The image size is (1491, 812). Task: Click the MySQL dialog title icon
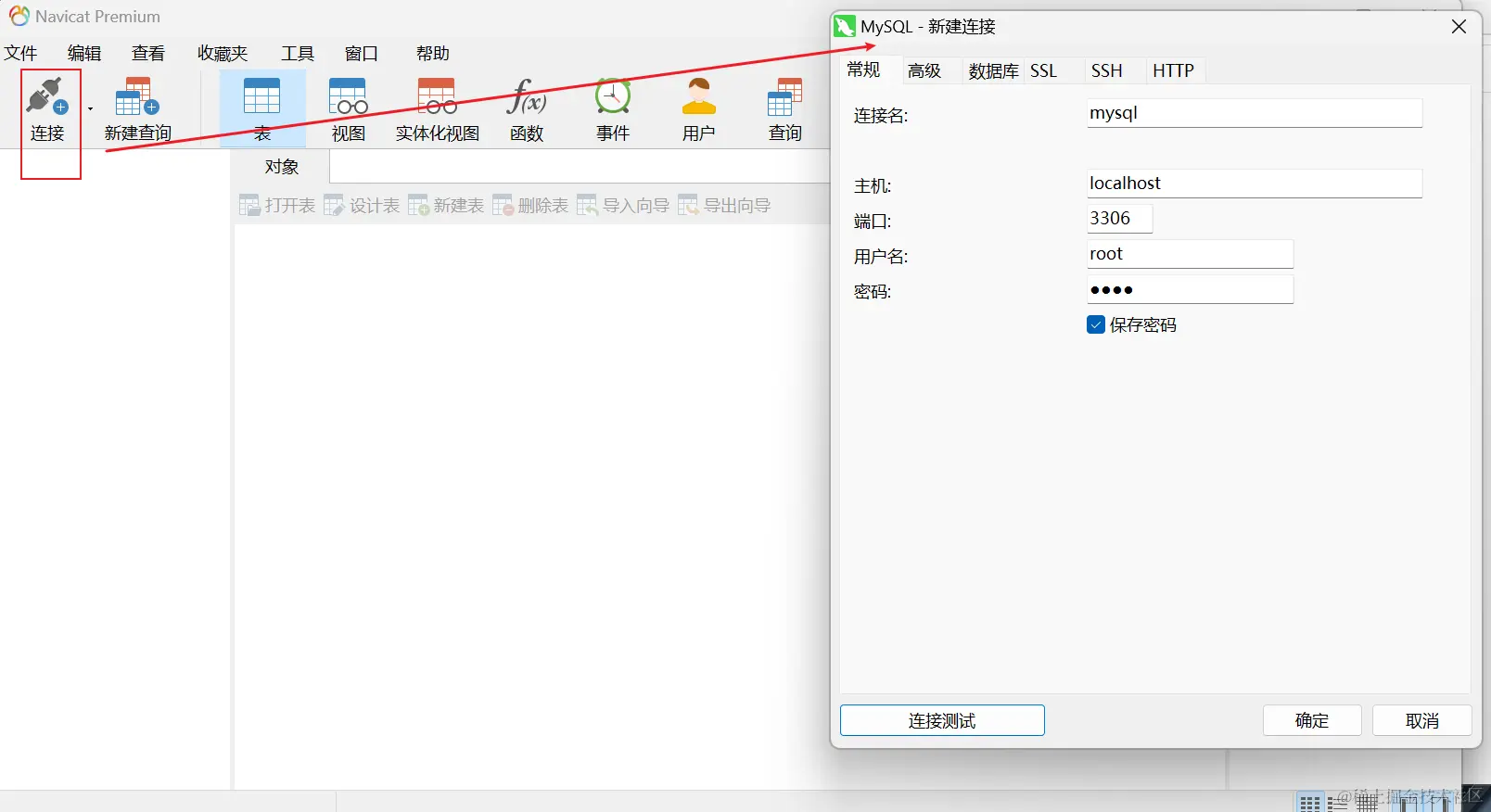(845, 27)
